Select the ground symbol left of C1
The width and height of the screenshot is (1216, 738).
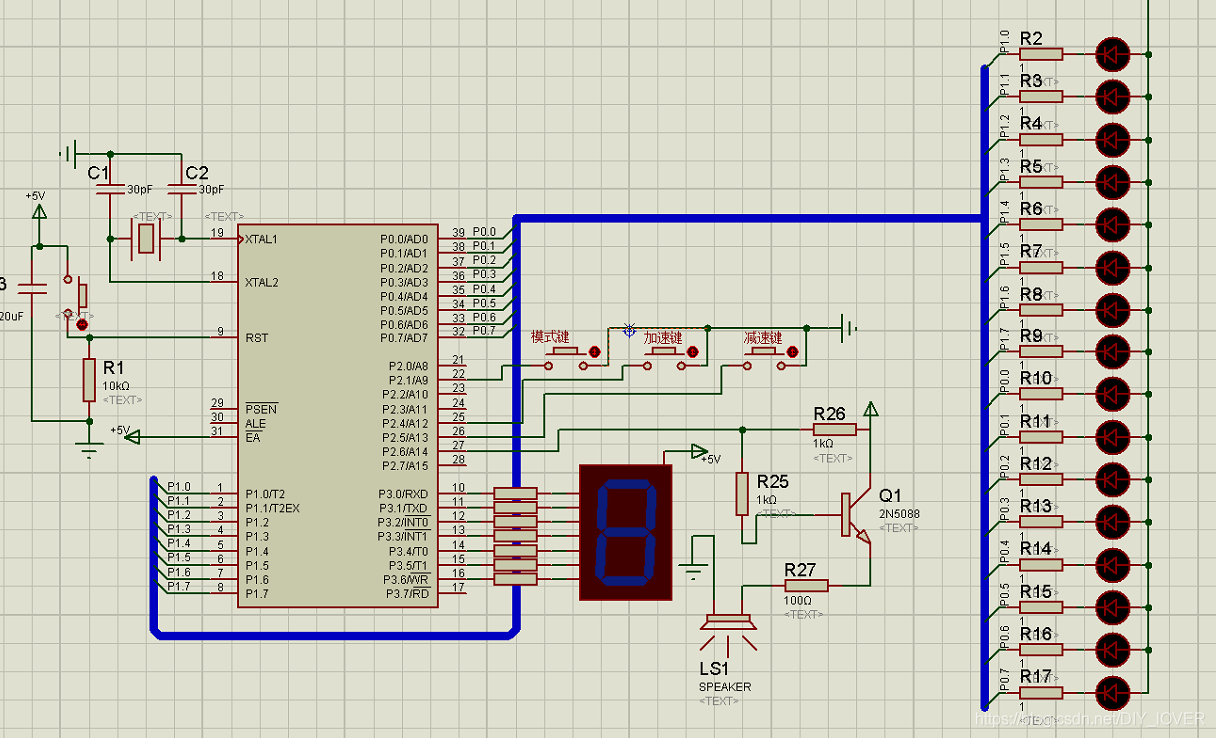click(68, 154)
